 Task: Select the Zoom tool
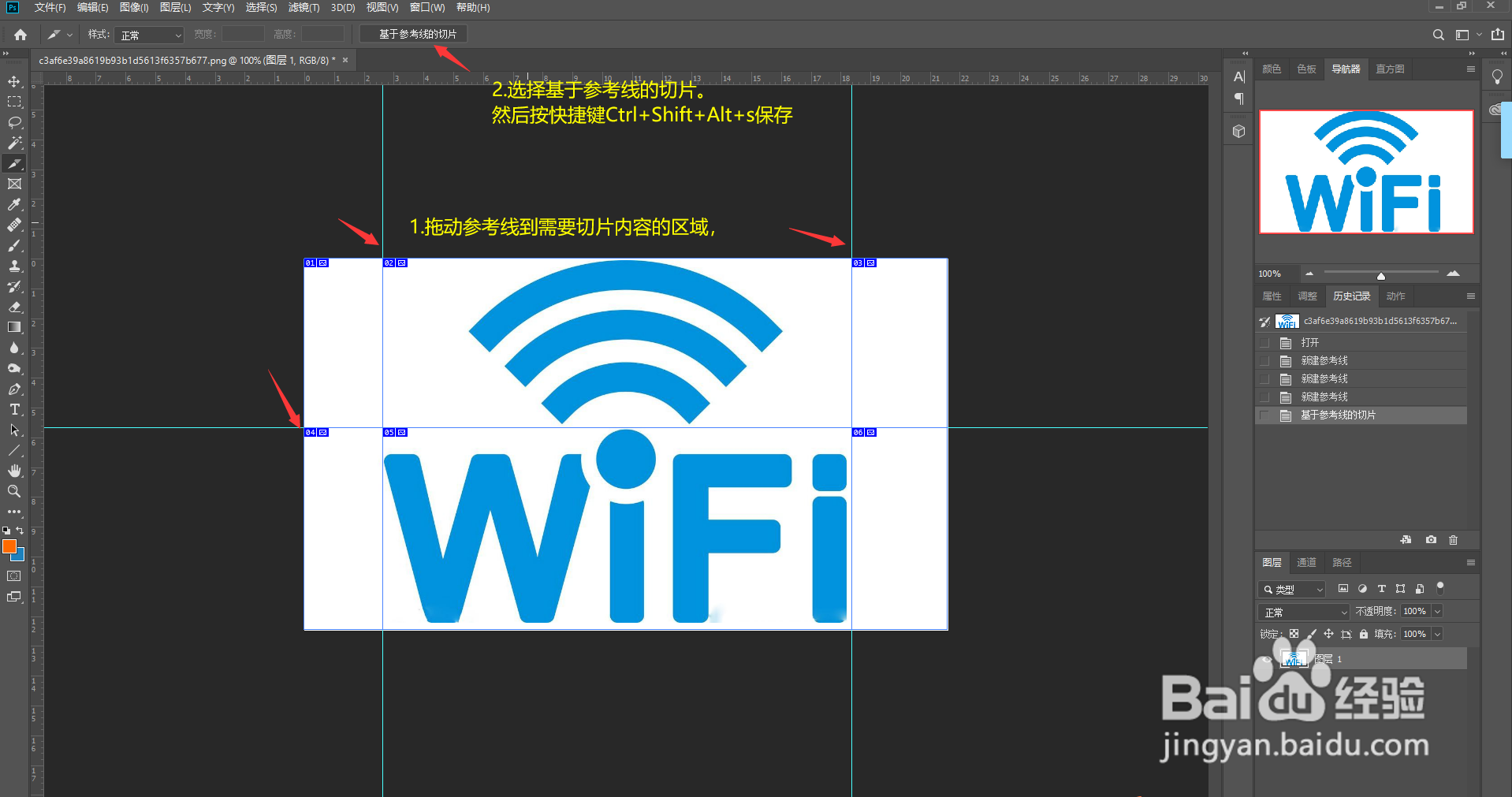tap(14, 491)
